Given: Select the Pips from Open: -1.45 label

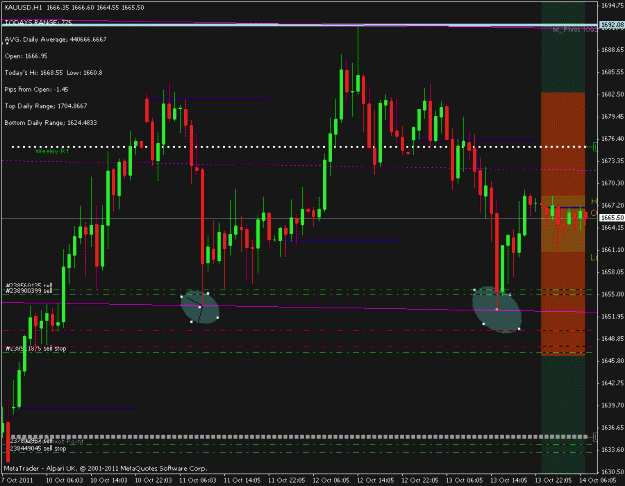Looking at the screenshot, I should (x=36, y=89).
